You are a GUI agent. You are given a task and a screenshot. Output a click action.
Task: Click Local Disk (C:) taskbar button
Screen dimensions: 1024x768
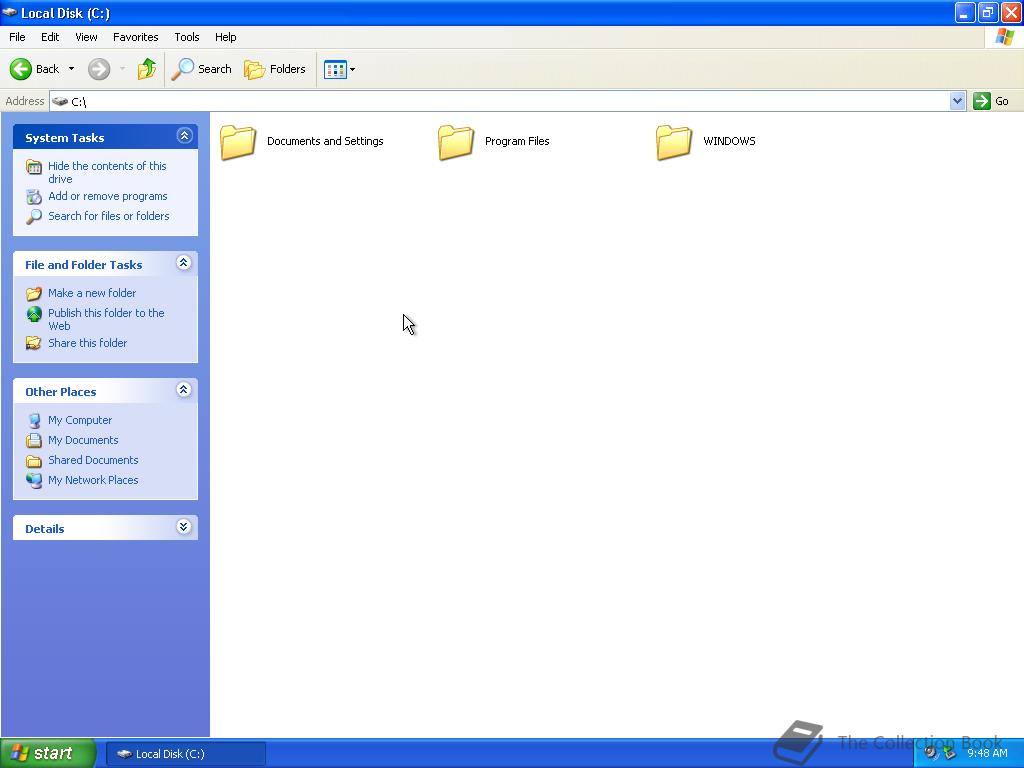pyautogui.click(x=185, y=754)
